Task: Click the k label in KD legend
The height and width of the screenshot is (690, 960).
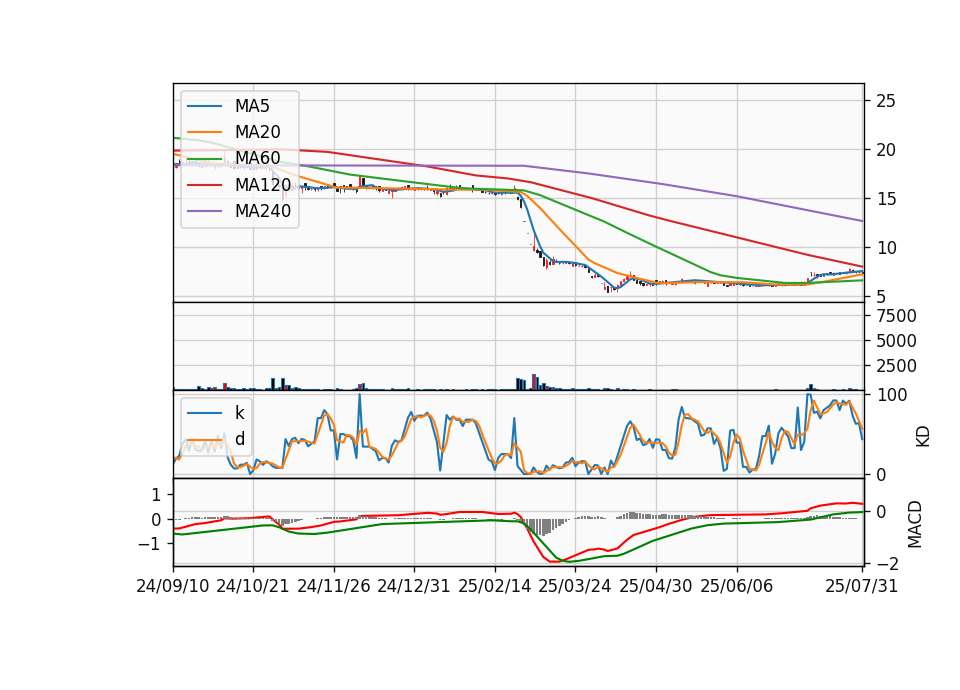Action: tap(239, 413)
